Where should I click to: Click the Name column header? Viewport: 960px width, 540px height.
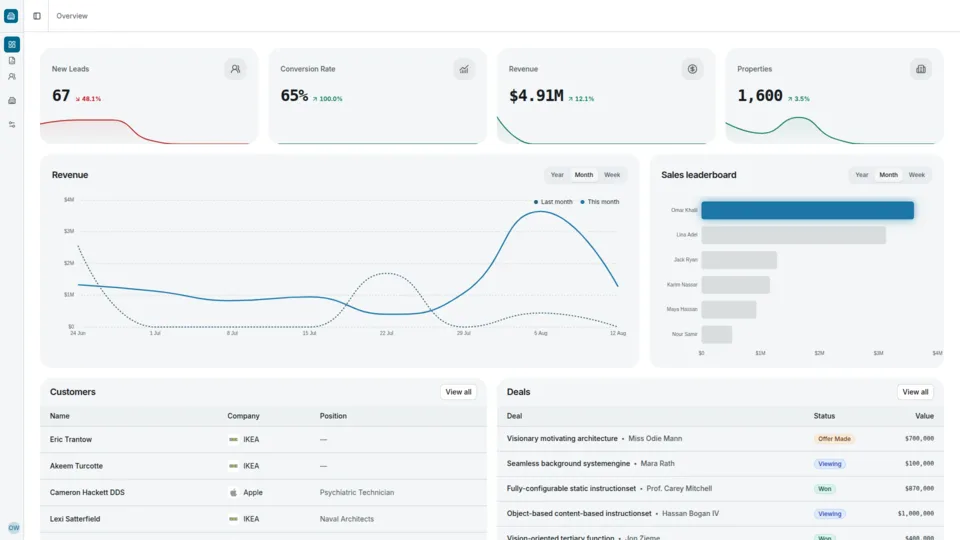pos(59,416)
